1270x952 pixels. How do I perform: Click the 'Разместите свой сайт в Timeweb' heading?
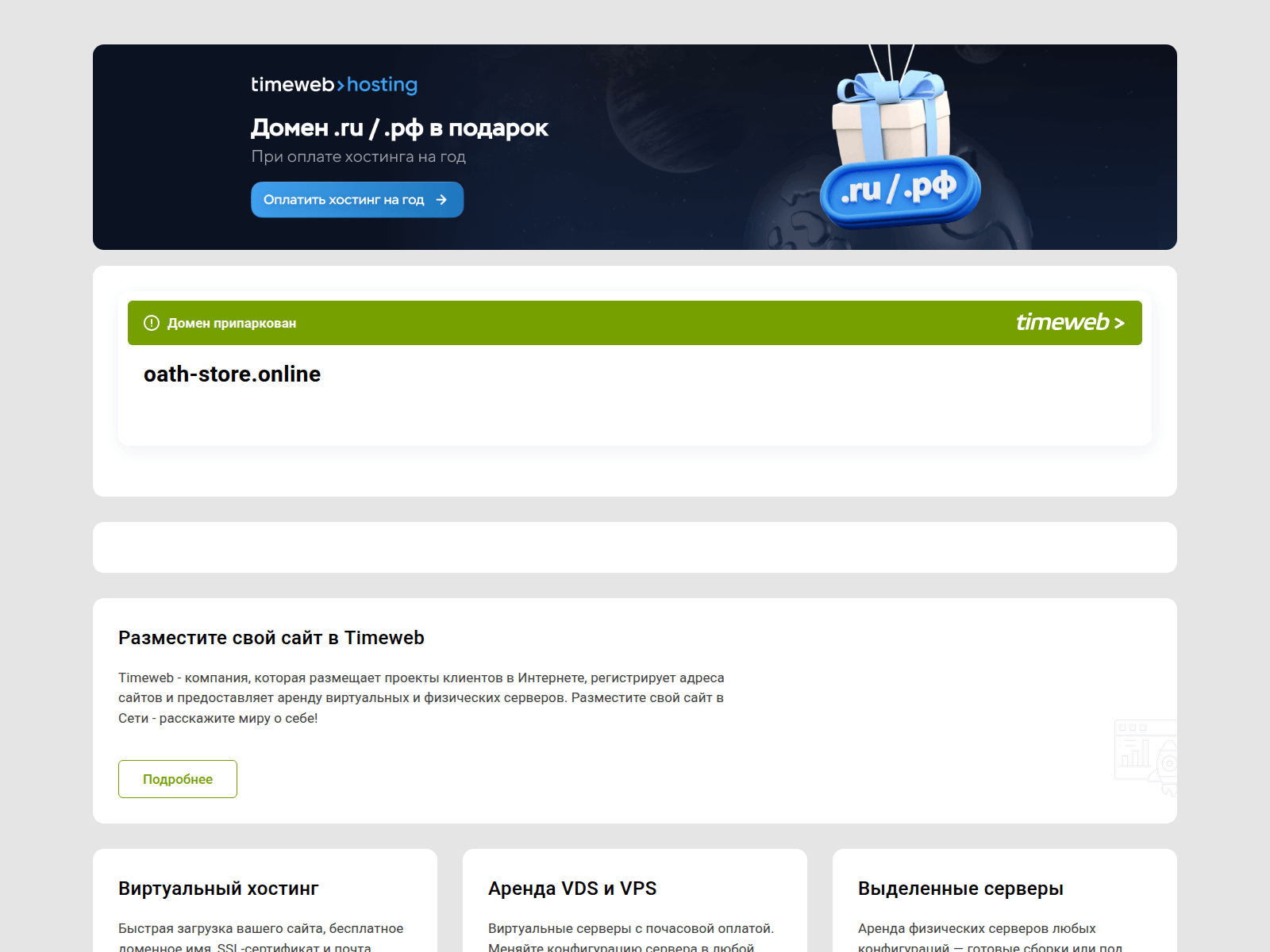(x=271, y=638)
